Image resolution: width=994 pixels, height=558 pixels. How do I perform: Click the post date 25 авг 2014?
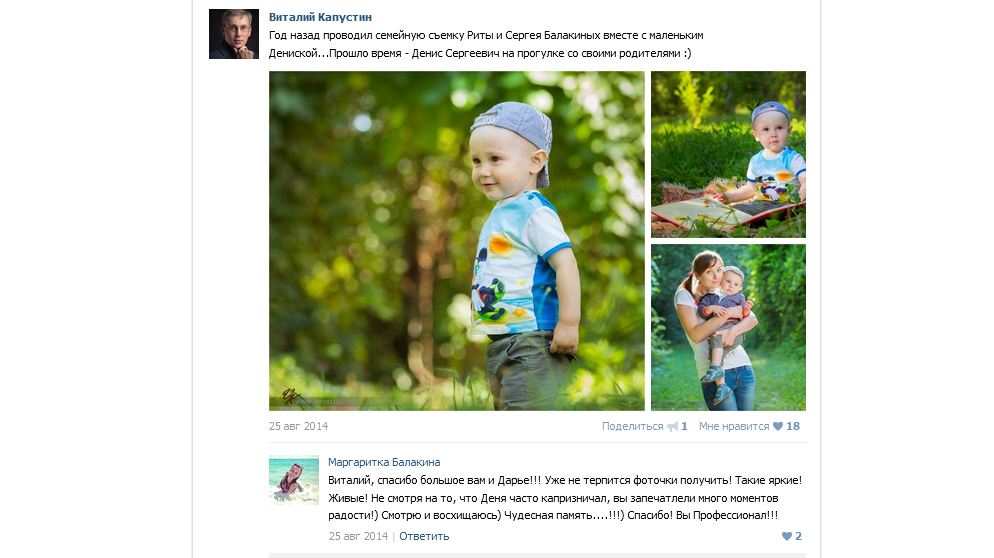[x=299, y=426]
